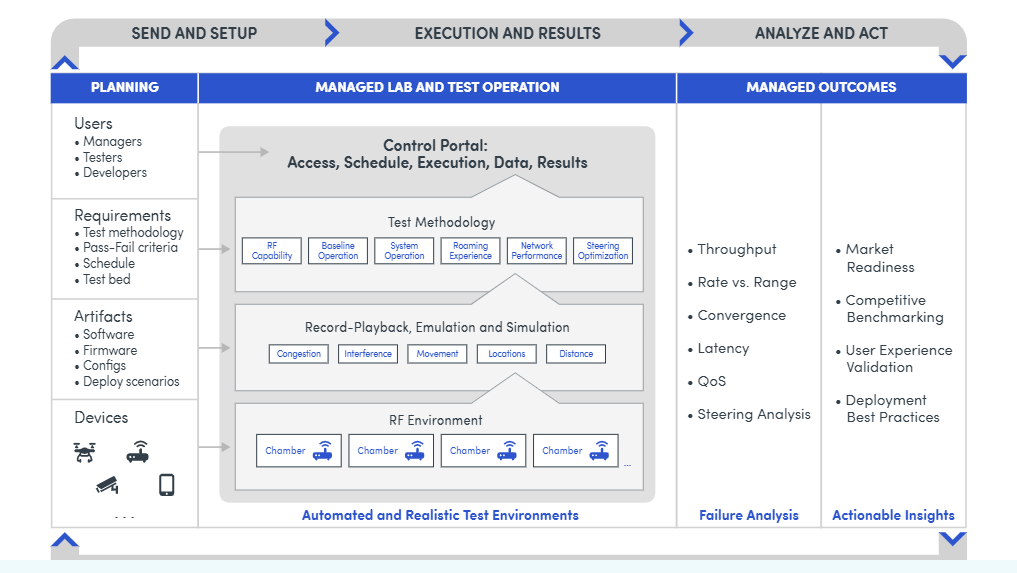1017x573 pixels.
Task: Click the Wi-Fi router icon under Devices
Action: coord(138,452)
